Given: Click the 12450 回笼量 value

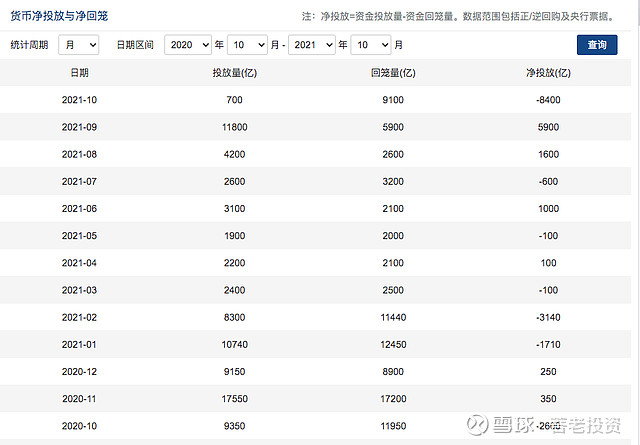Looking at the screenshot, I should pos(393,345).
